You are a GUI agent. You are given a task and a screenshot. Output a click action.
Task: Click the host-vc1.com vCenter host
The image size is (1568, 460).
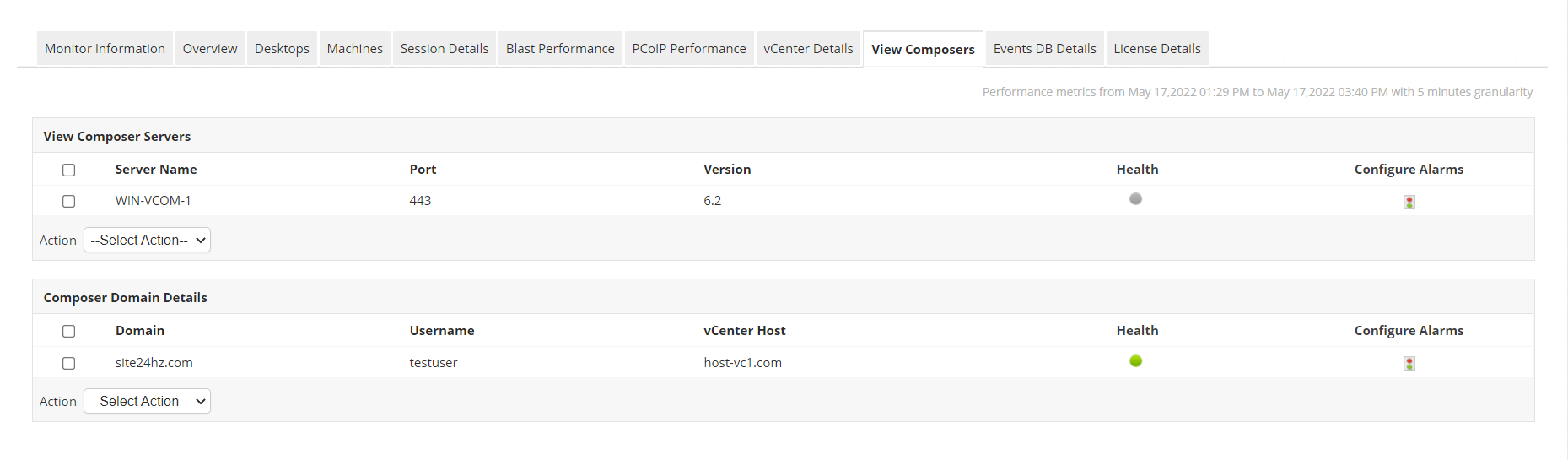[742, 363]
